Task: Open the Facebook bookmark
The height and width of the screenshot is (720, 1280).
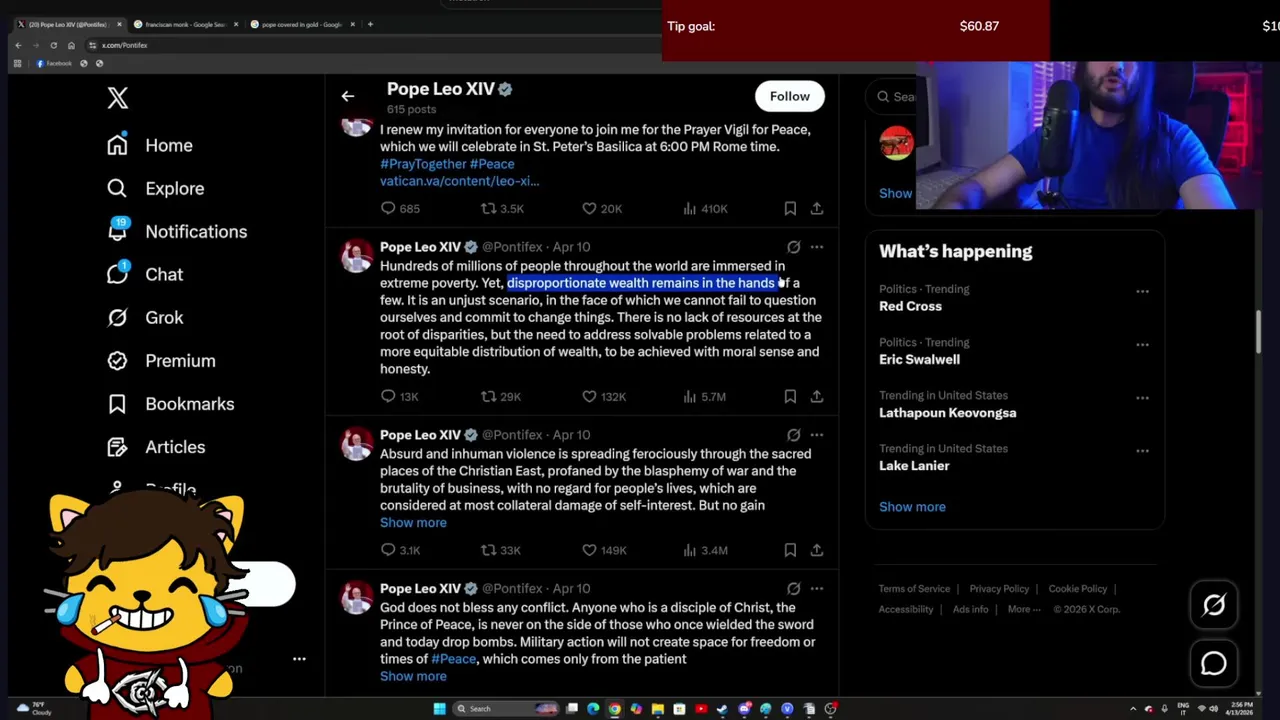Action: (x=54, y=63)
